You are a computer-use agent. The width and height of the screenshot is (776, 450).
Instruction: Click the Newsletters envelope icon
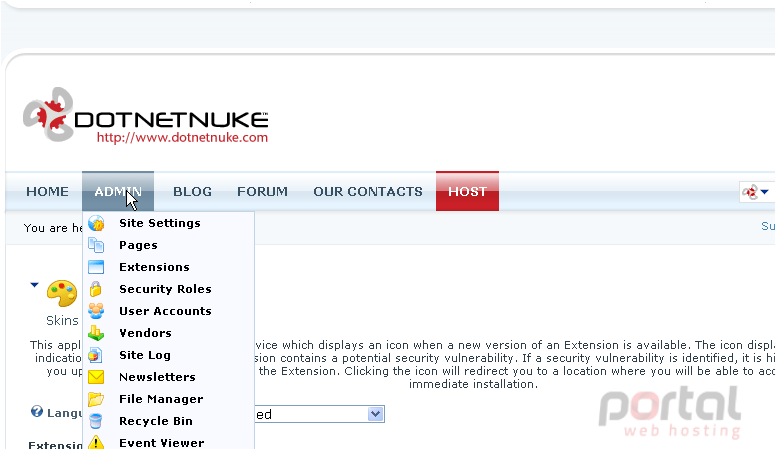(x=96, y=377)
